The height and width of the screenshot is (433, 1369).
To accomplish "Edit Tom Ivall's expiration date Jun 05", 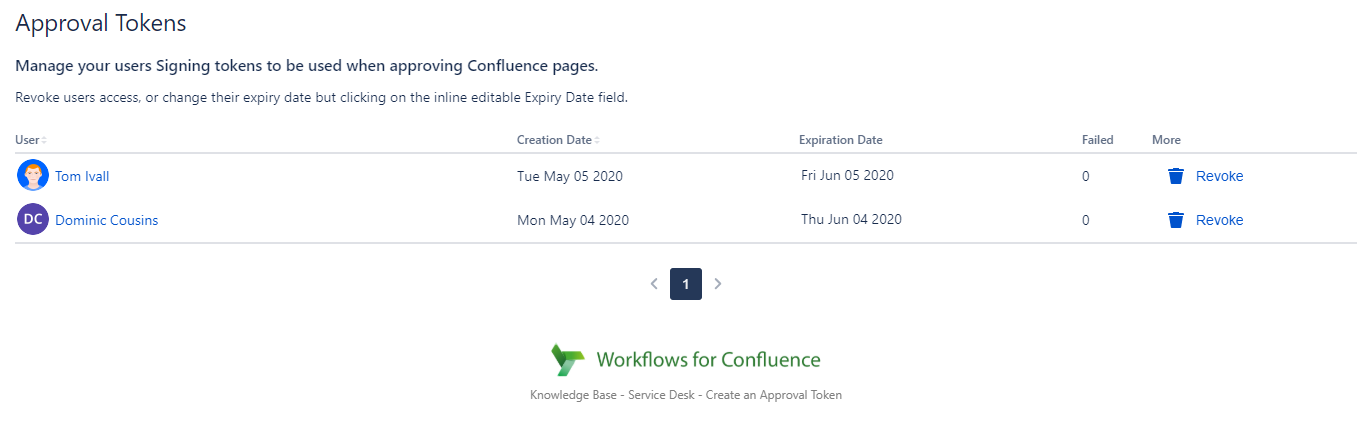I will click(847, 175).
